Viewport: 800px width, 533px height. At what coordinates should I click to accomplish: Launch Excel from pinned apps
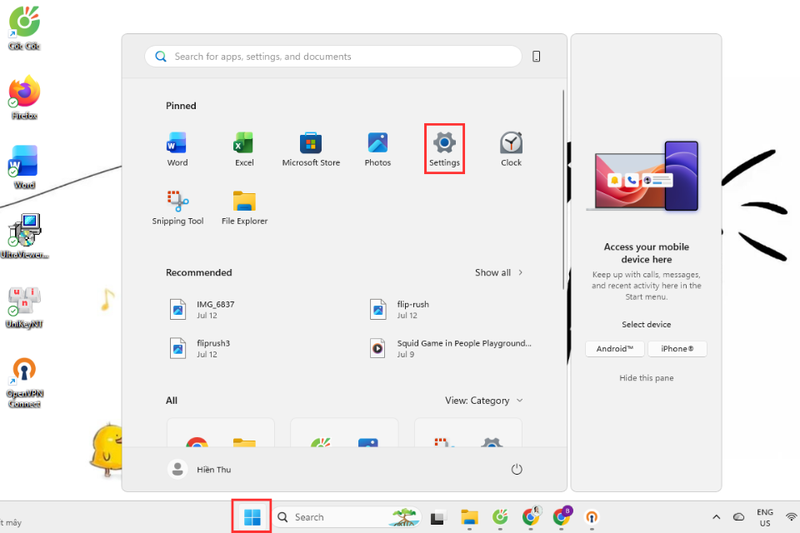coord(244,149)
